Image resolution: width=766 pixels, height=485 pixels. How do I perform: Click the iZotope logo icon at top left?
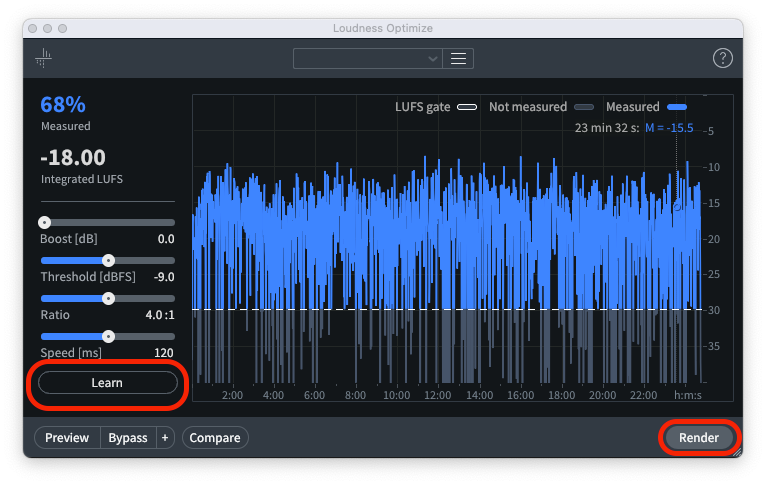[x=43, y=58]
